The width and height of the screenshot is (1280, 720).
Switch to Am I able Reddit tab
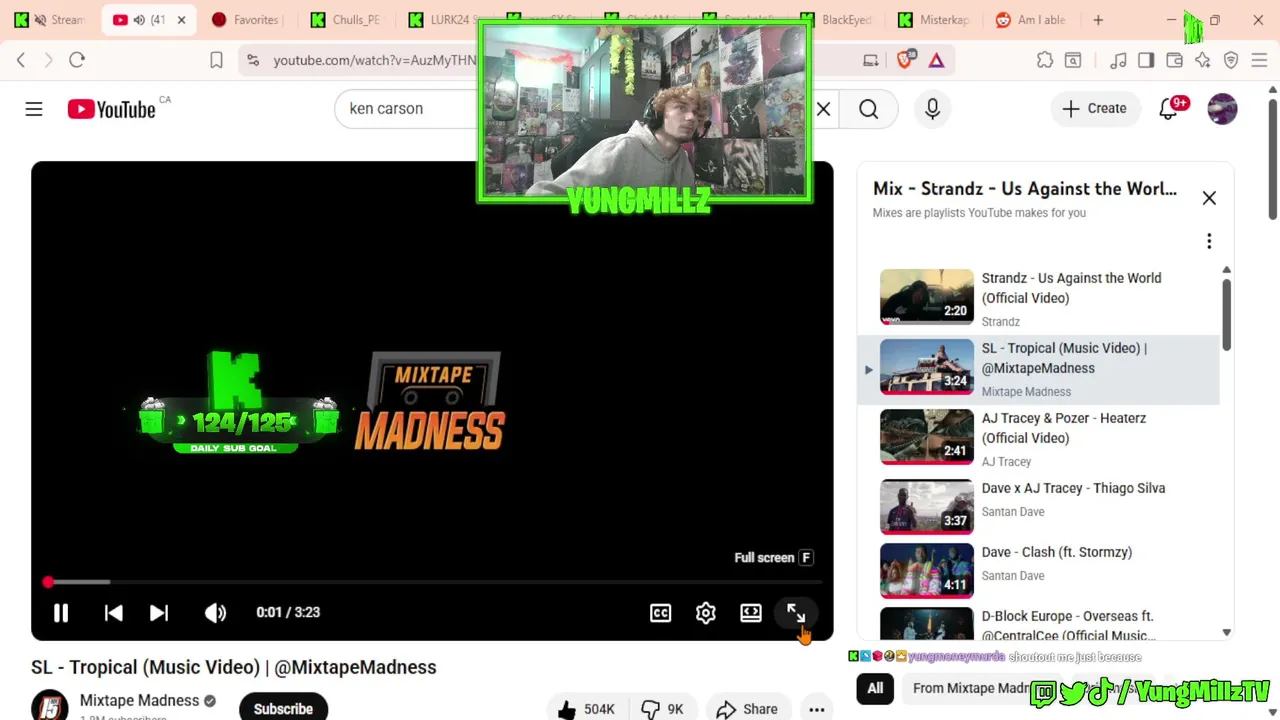pos(1032,20)
